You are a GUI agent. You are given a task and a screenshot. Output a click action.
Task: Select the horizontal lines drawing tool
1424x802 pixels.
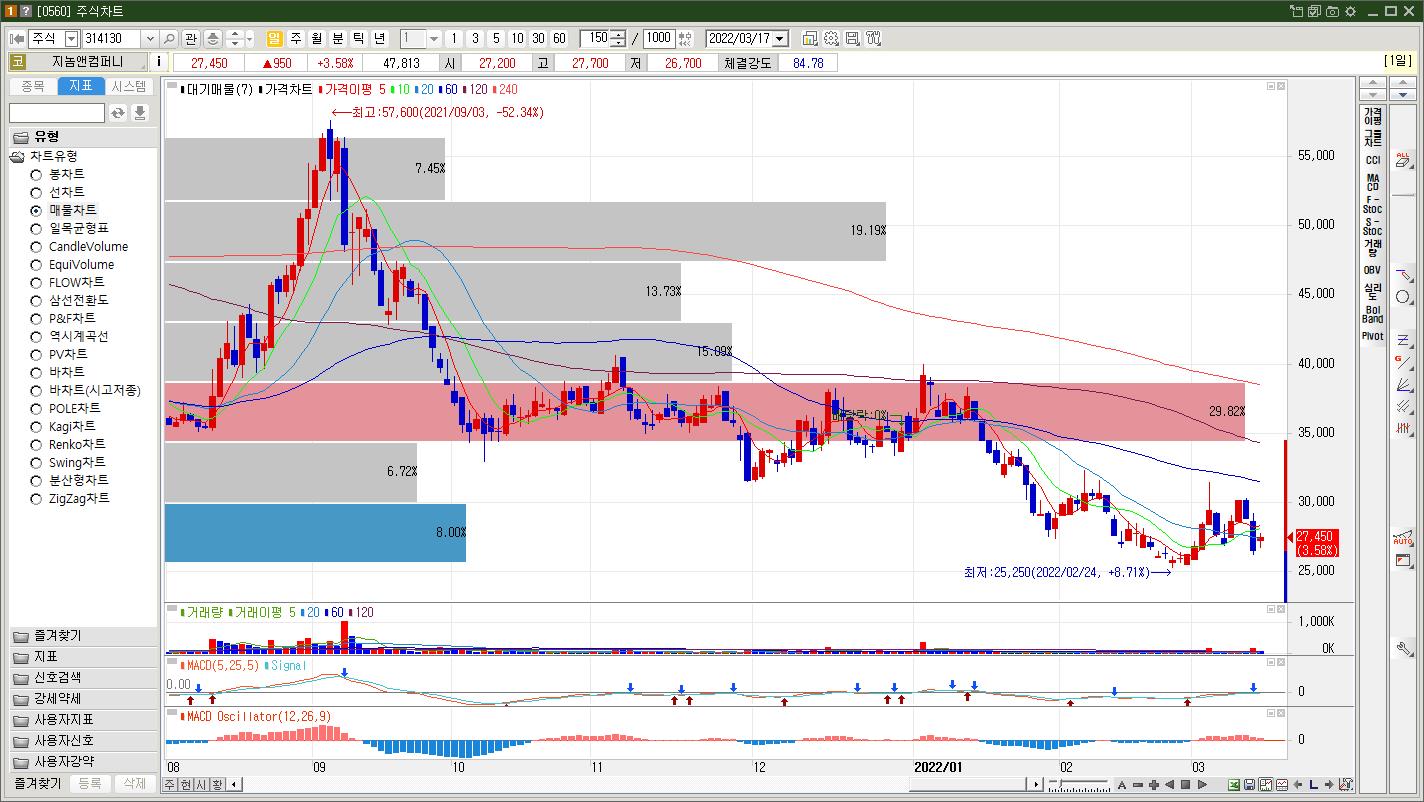coord(1403,340)
